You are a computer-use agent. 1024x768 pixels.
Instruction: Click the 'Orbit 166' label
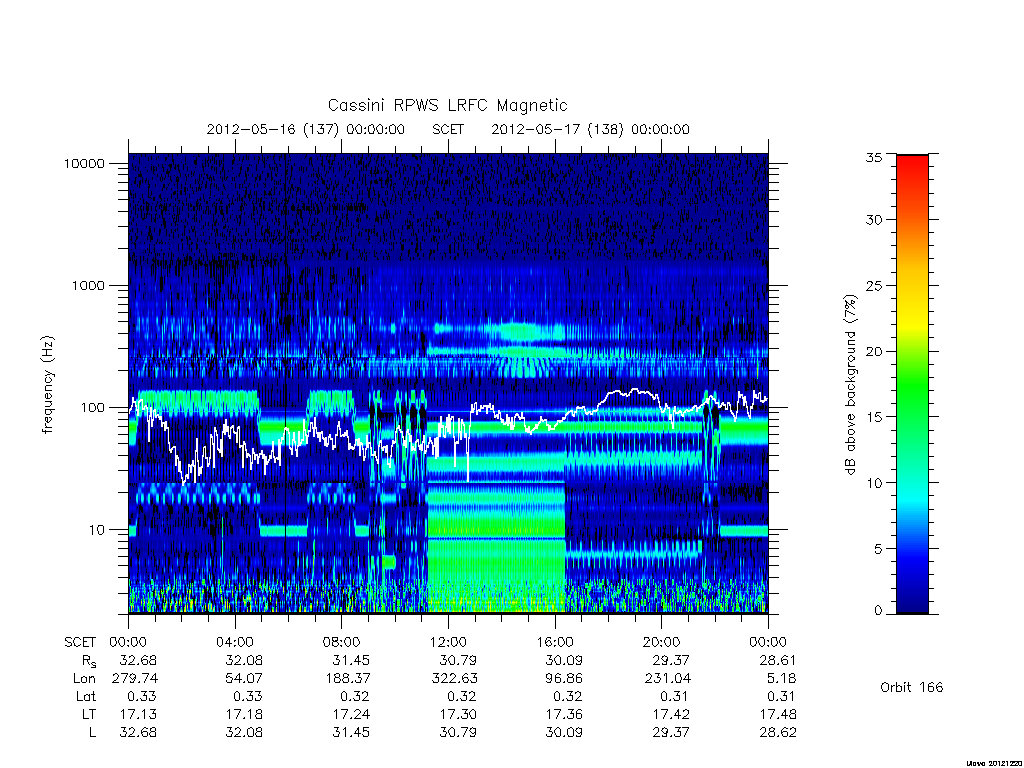(x=912, y=687)
